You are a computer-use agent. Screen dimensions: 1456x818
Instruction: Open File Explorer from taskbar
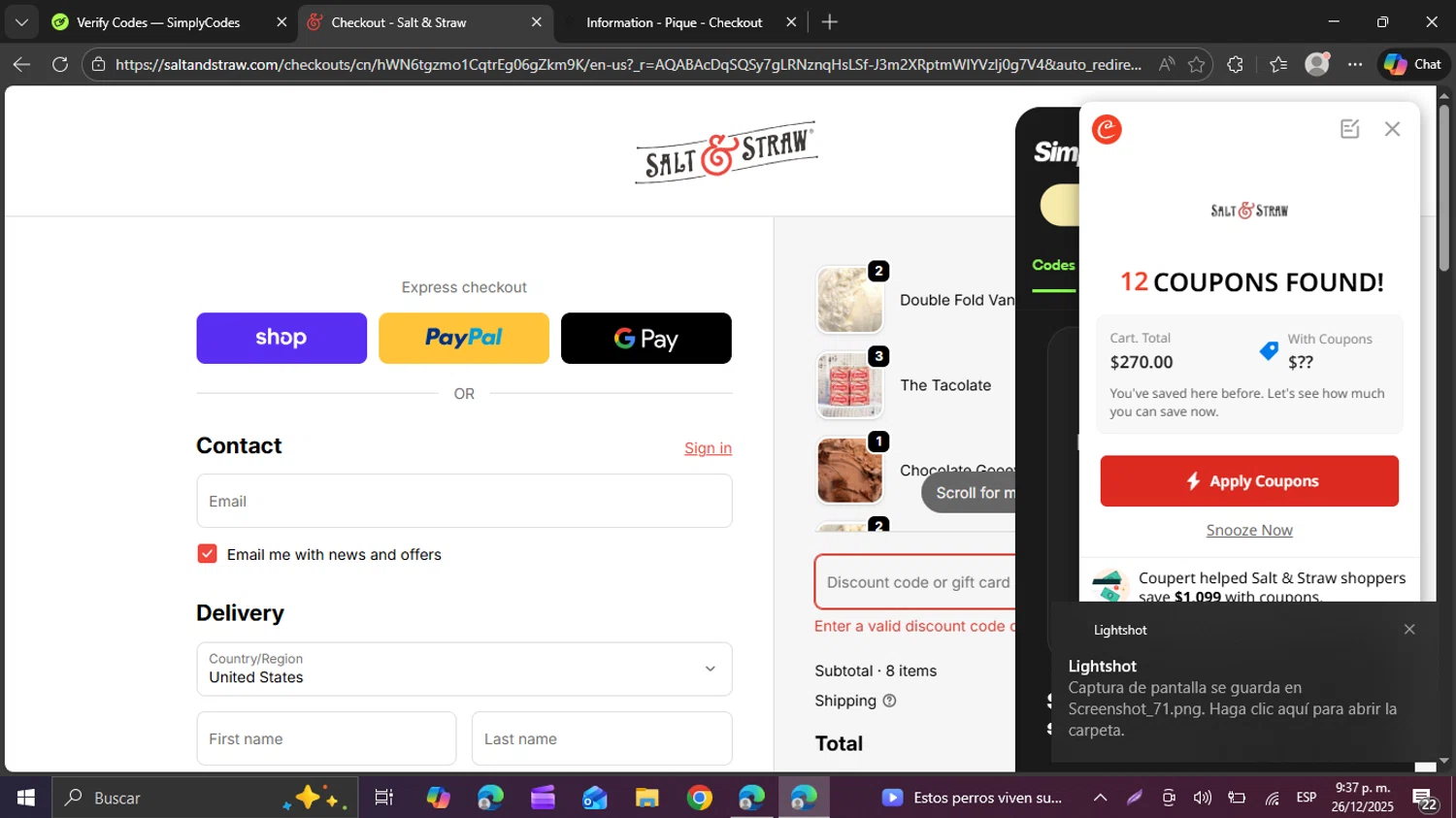(x=646, y=798)
